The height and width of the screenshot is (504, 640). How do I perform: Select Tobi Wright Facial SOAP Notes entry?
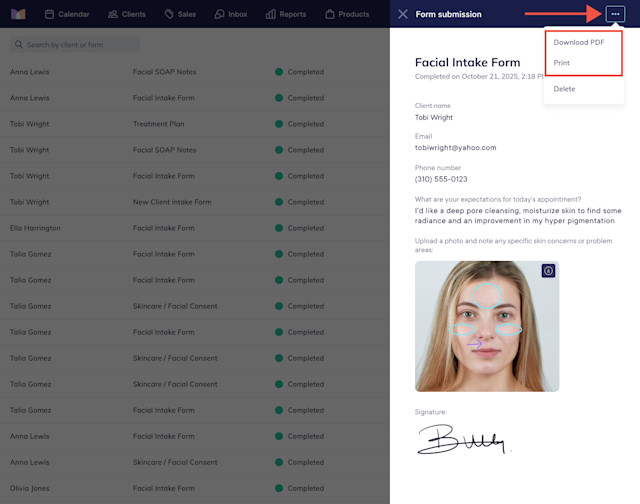(x=195, y=150)
